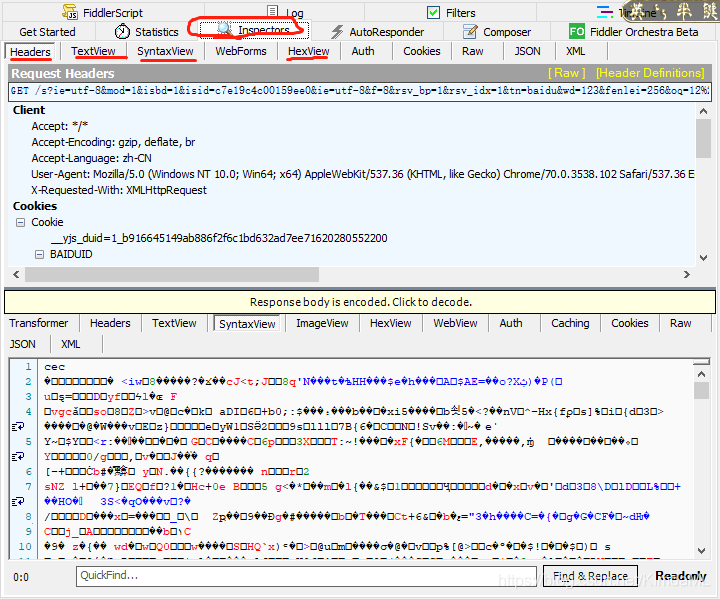Click the headers horizontal scrollbar thumb

pos(172,275)
